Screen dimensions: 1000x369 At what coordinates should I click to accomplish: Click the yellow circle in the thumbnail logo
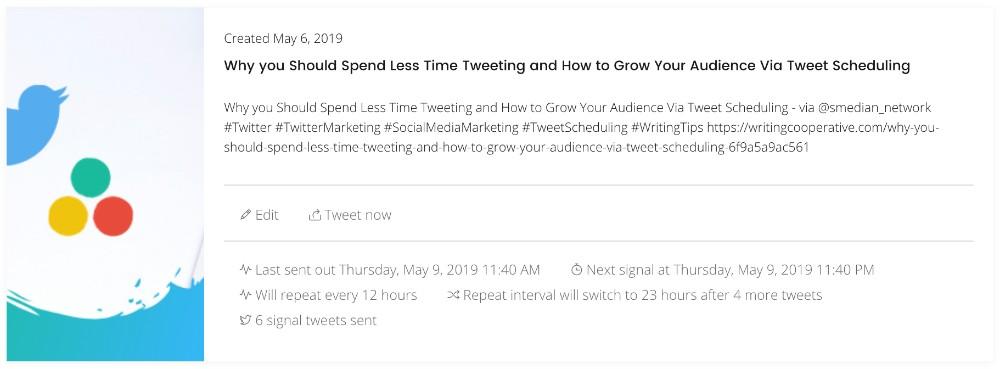coord(68,216)
